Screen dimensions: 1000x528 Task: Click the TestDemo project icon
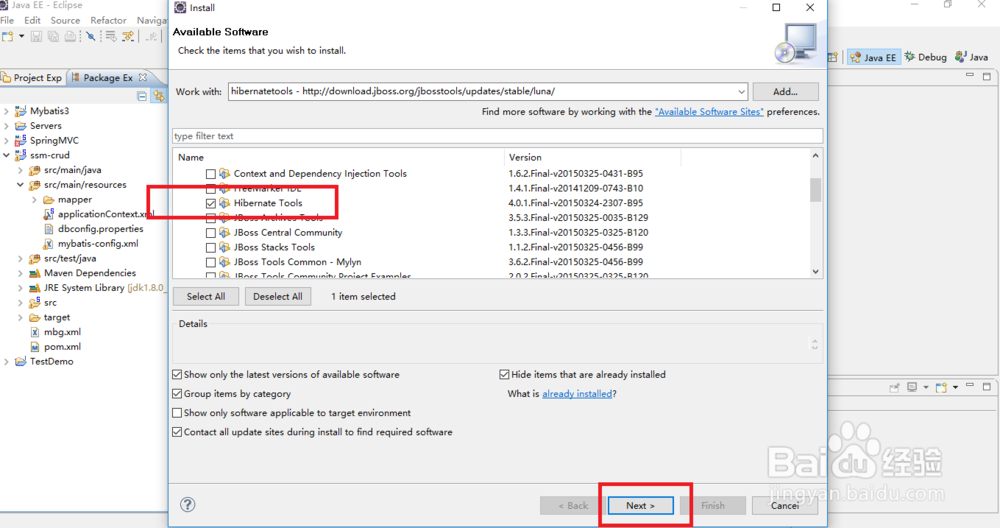click(20, 362)
